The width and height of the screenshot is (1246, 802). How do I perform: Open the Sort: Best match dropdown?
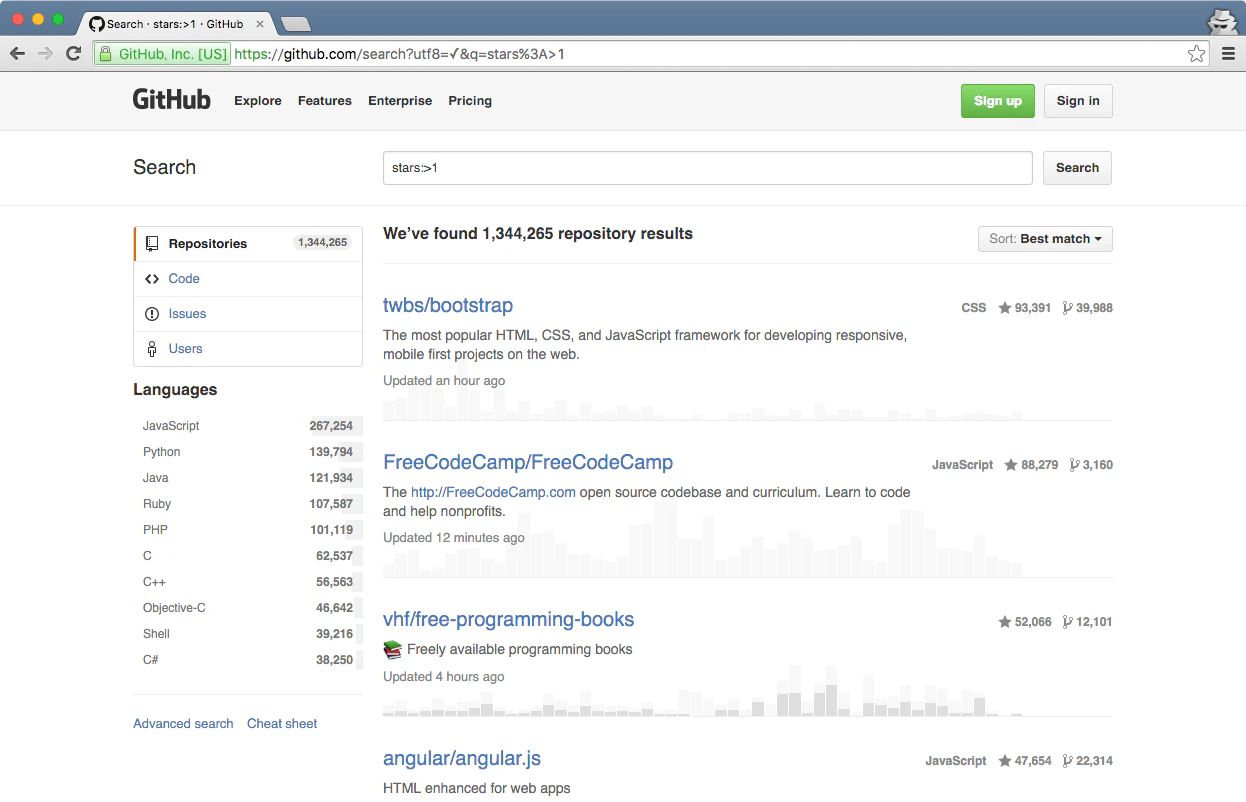[1045, 239]
